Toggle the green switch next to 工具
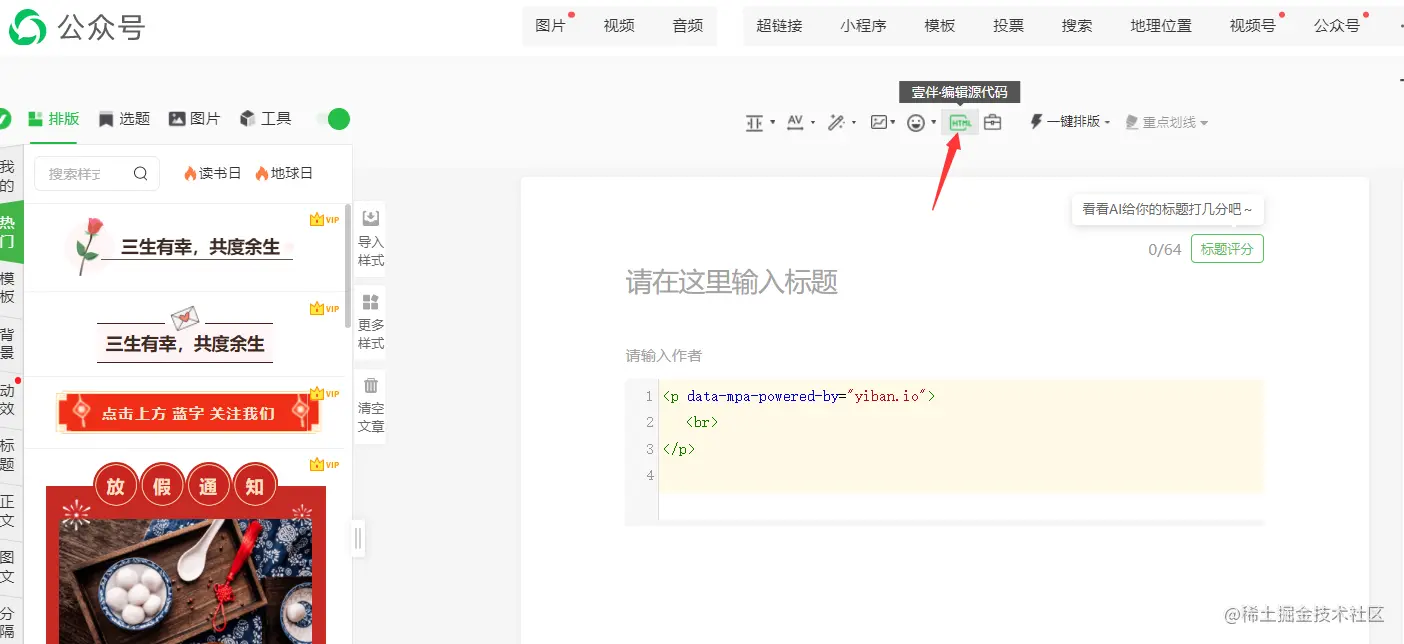This screenshot has height=644, width=1404. coord(333,119)
